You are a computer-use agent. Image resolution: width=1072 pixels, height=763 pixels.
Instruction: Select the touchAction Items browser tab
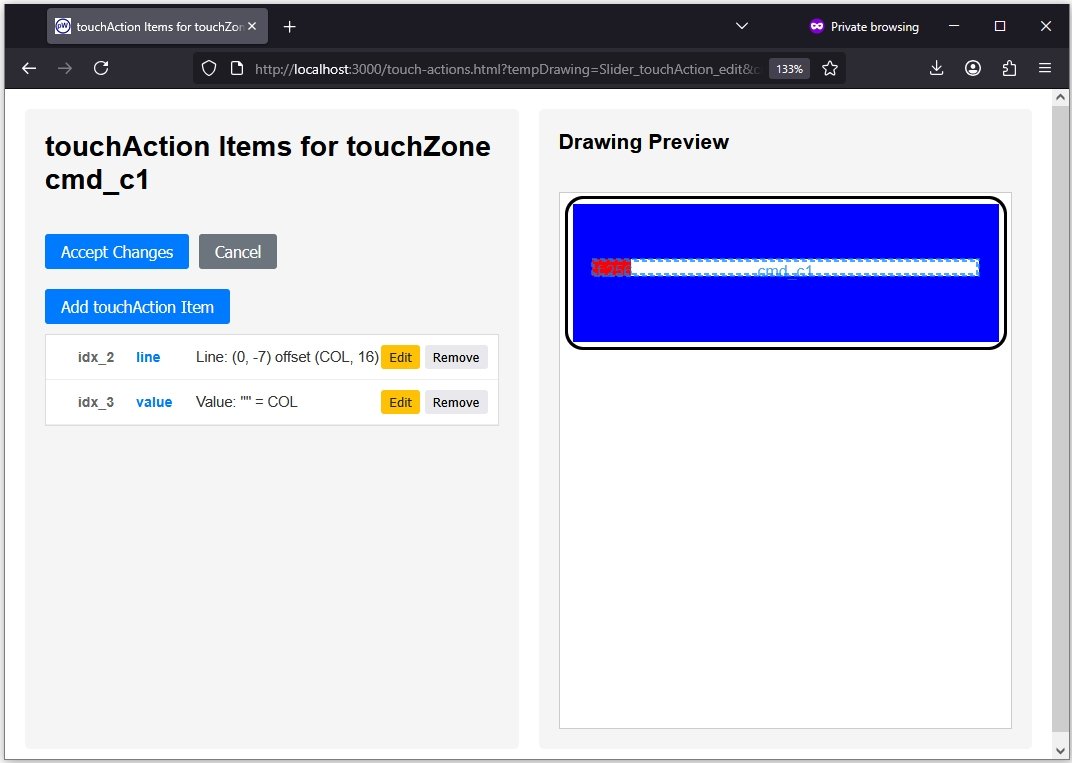[150, 27]
